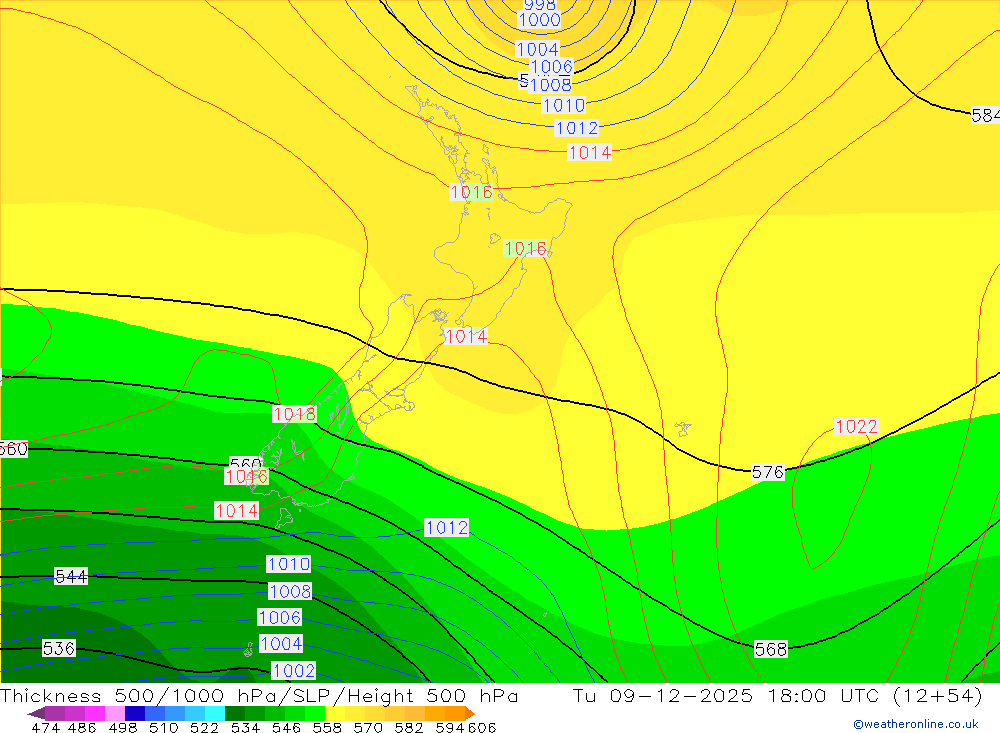This screenshot has width=1000, height=733.
Task: Click the blue 1012 label directly above red 1014
Action: pos(577,128)
